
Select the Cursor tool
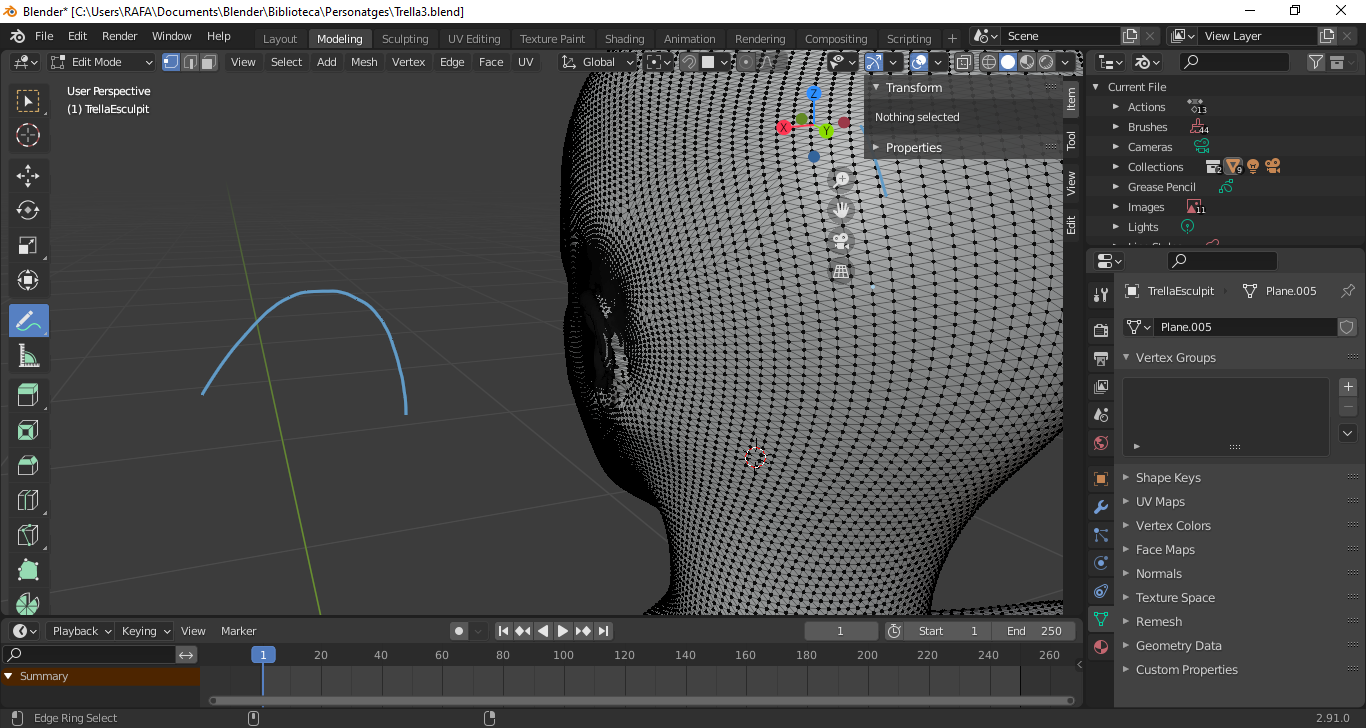click(x=28, y=135)
